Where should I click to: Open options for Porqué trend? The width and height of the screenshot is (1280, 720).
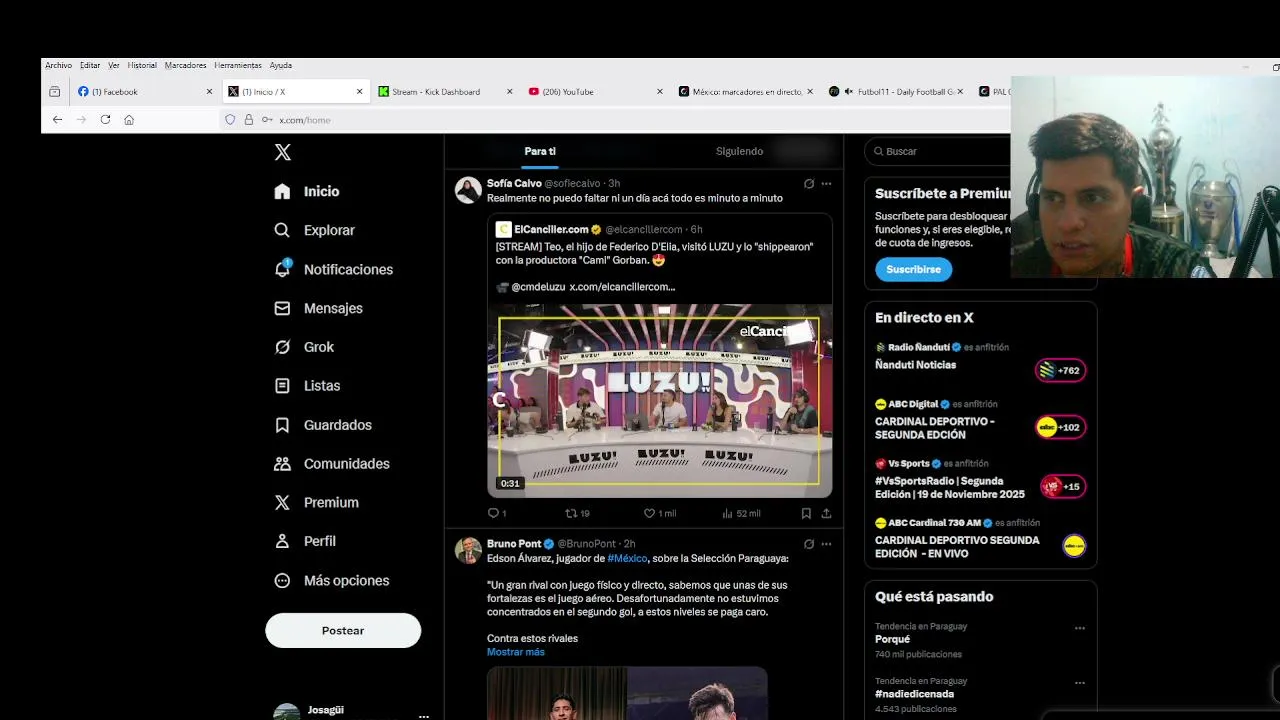(1079, 628)
